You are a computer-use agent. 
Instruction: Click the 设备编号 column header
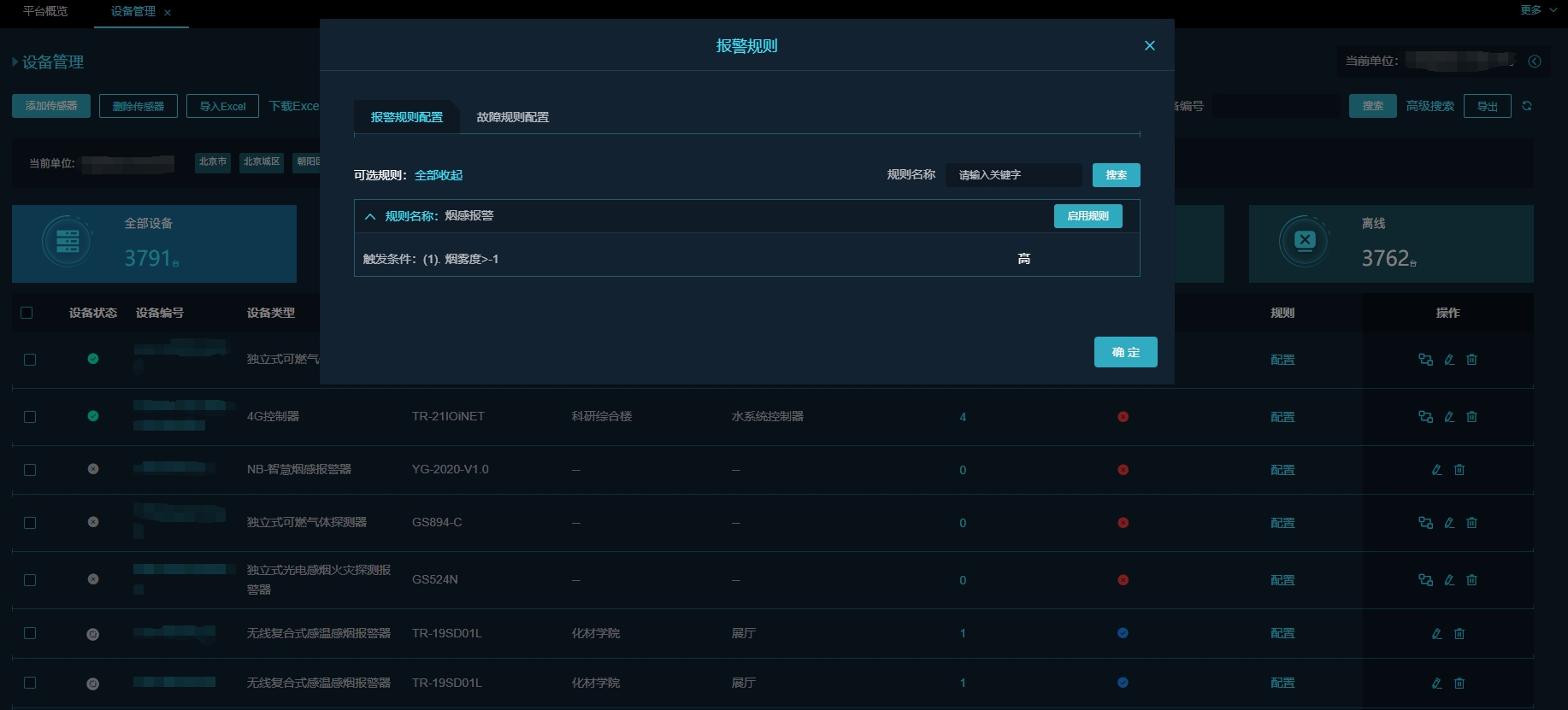point(160,313)
